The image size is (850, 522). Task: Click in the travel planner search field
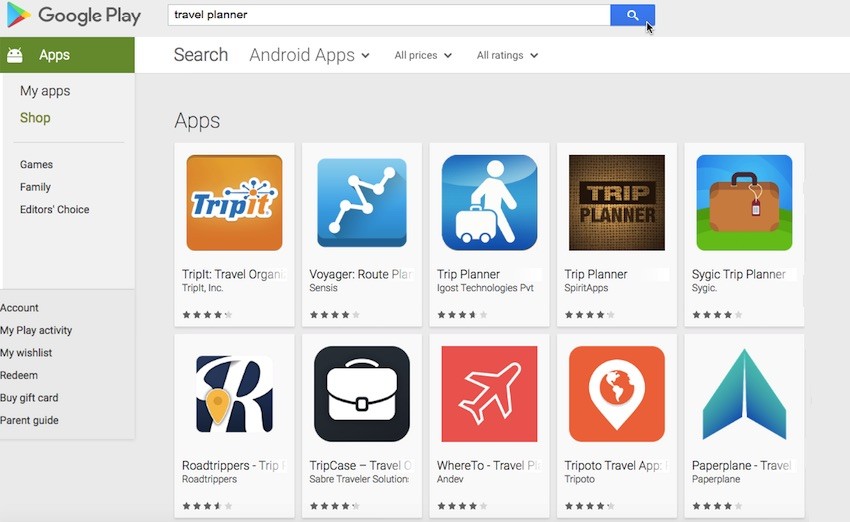pyautogui.click(x=389, y=15)
